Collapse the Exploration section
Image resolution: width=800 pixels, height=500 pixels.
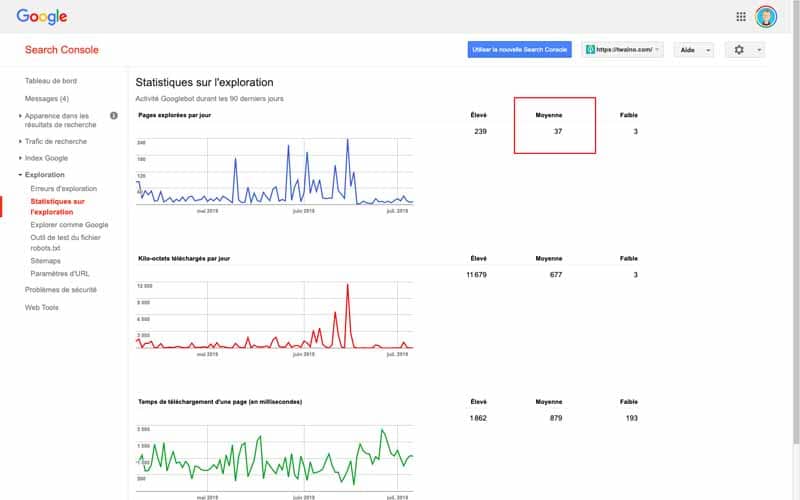coord(44,174)
